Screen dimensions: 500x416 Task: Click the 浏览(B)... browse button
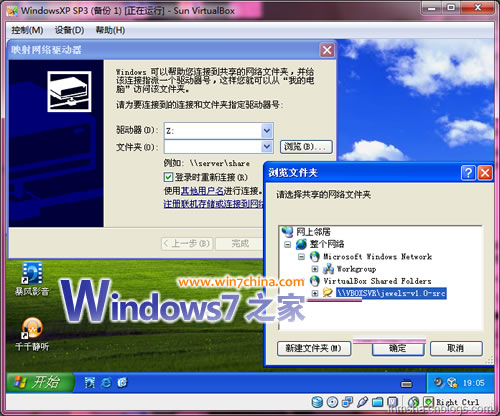click(x=306, y=147)
